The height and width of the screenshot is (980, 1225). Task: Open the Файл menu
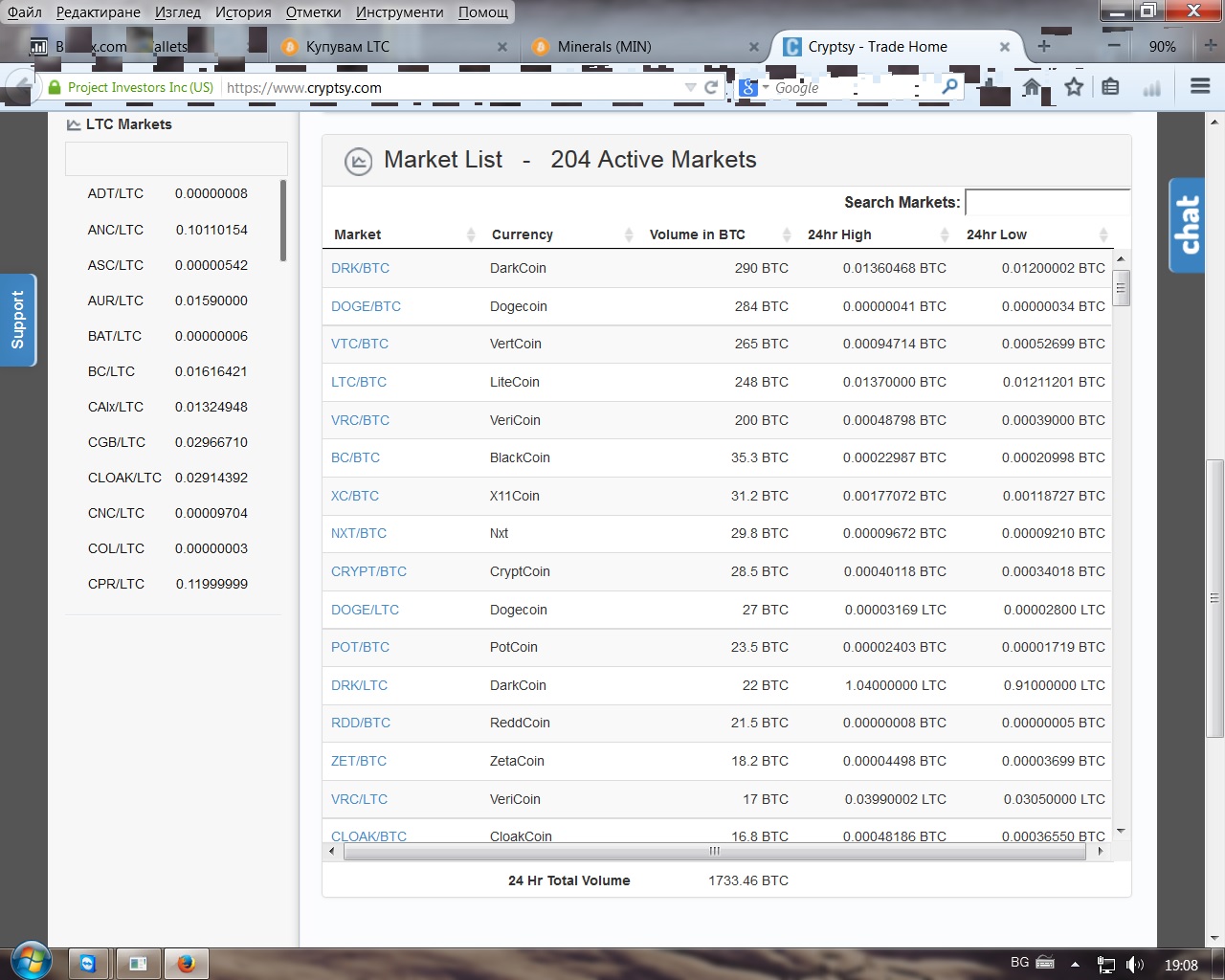pos(25,12)
